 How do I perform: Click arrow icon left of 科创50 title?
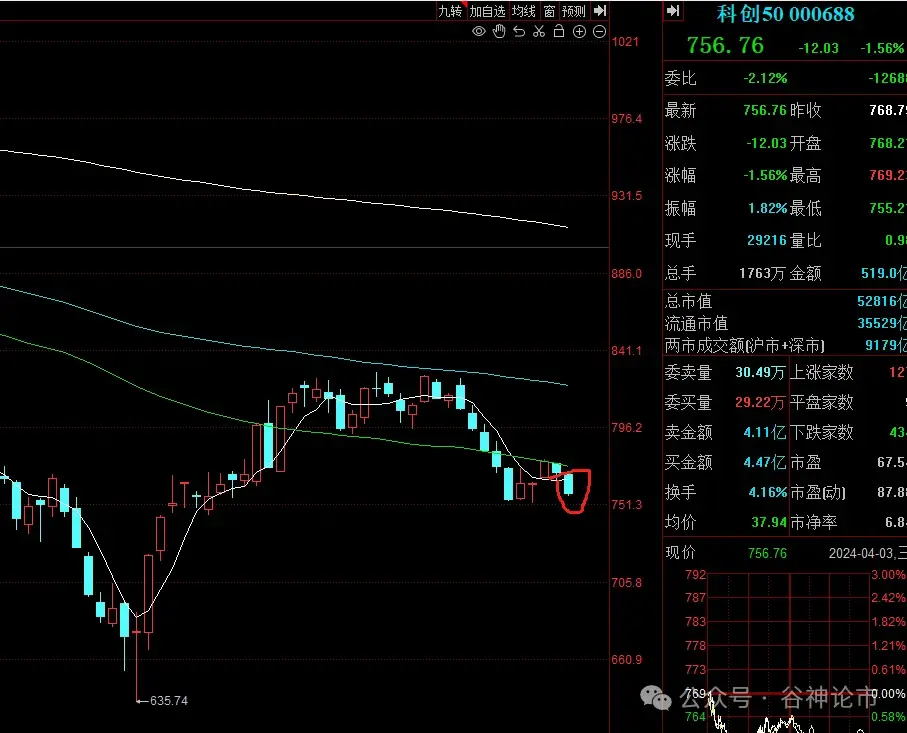673,11
